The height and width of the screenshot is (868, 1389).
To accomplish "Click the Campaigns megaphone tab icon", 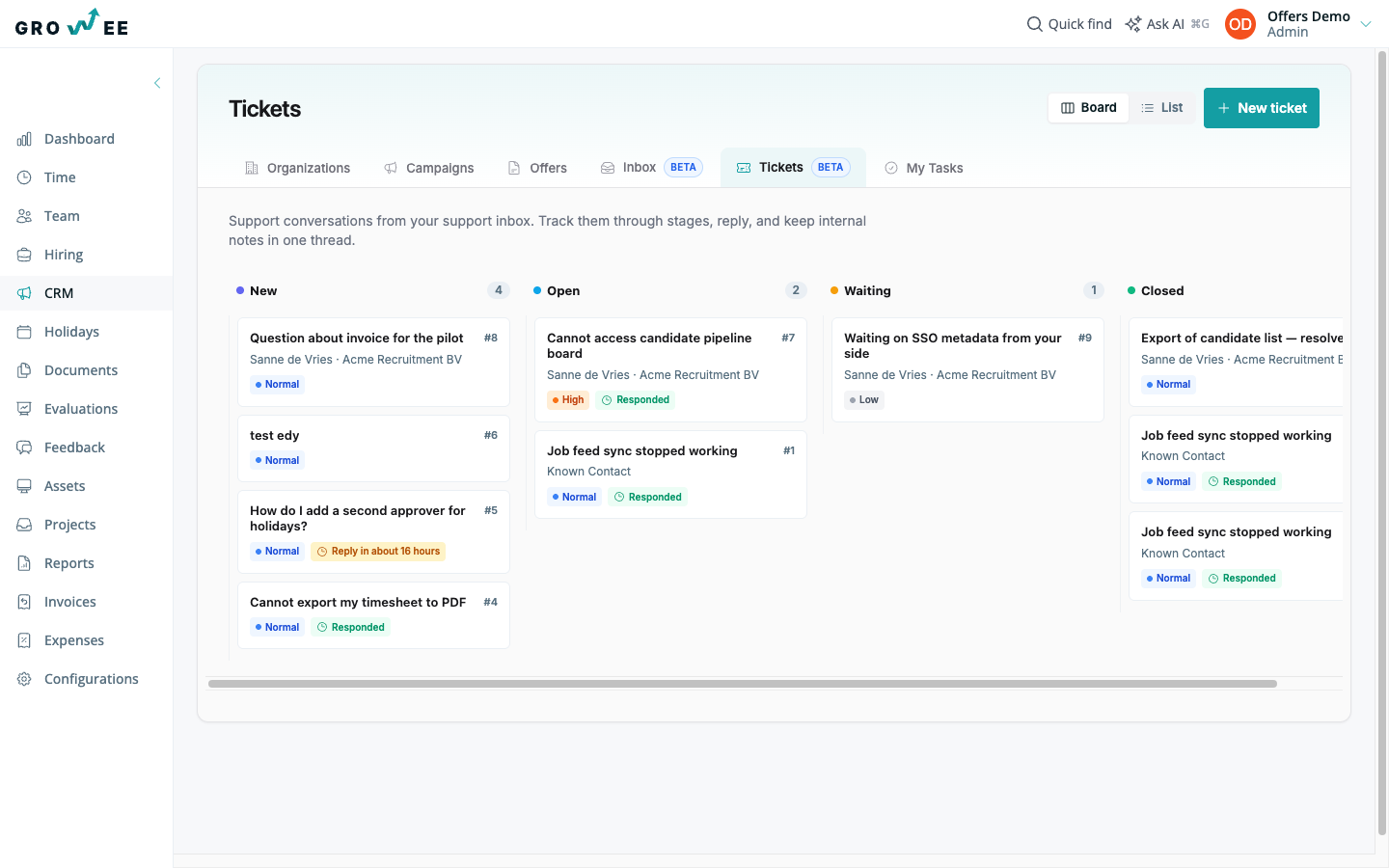I will 391,168.
